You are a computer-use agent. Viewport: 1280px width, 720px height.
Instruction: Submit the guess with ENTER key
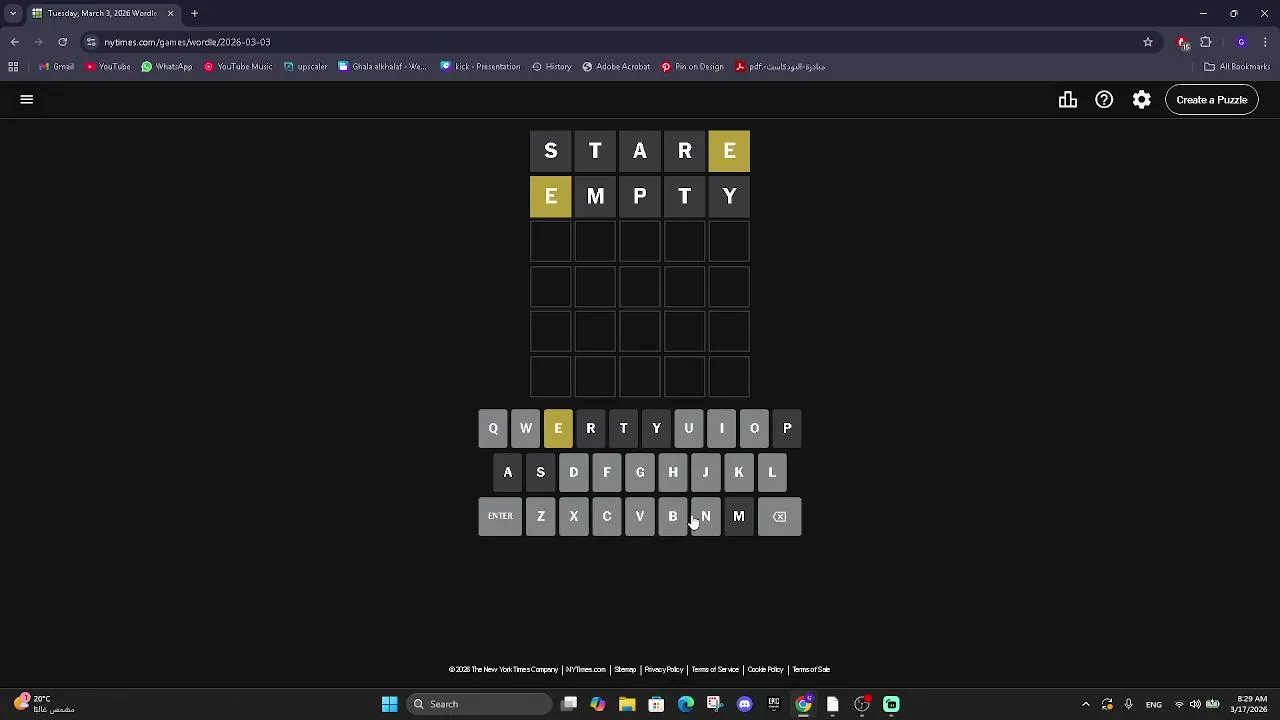[500, 517]
